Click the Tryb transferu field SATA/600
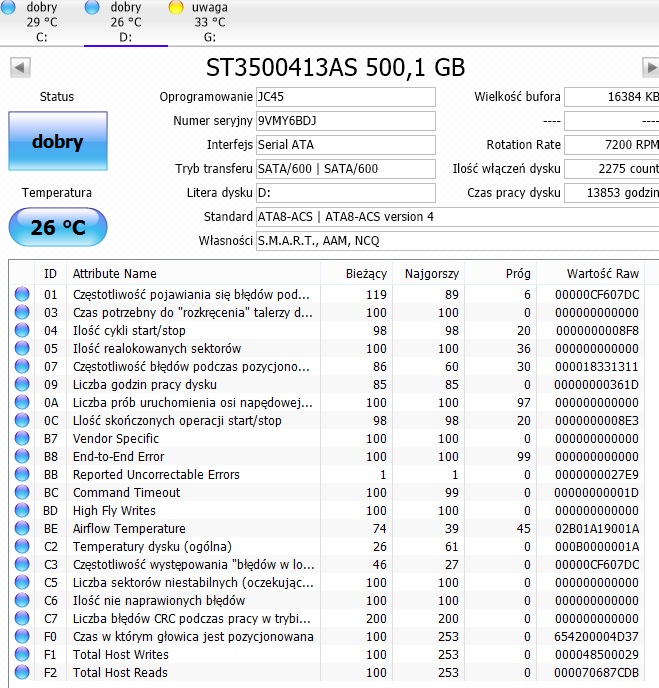 (346, 169)
